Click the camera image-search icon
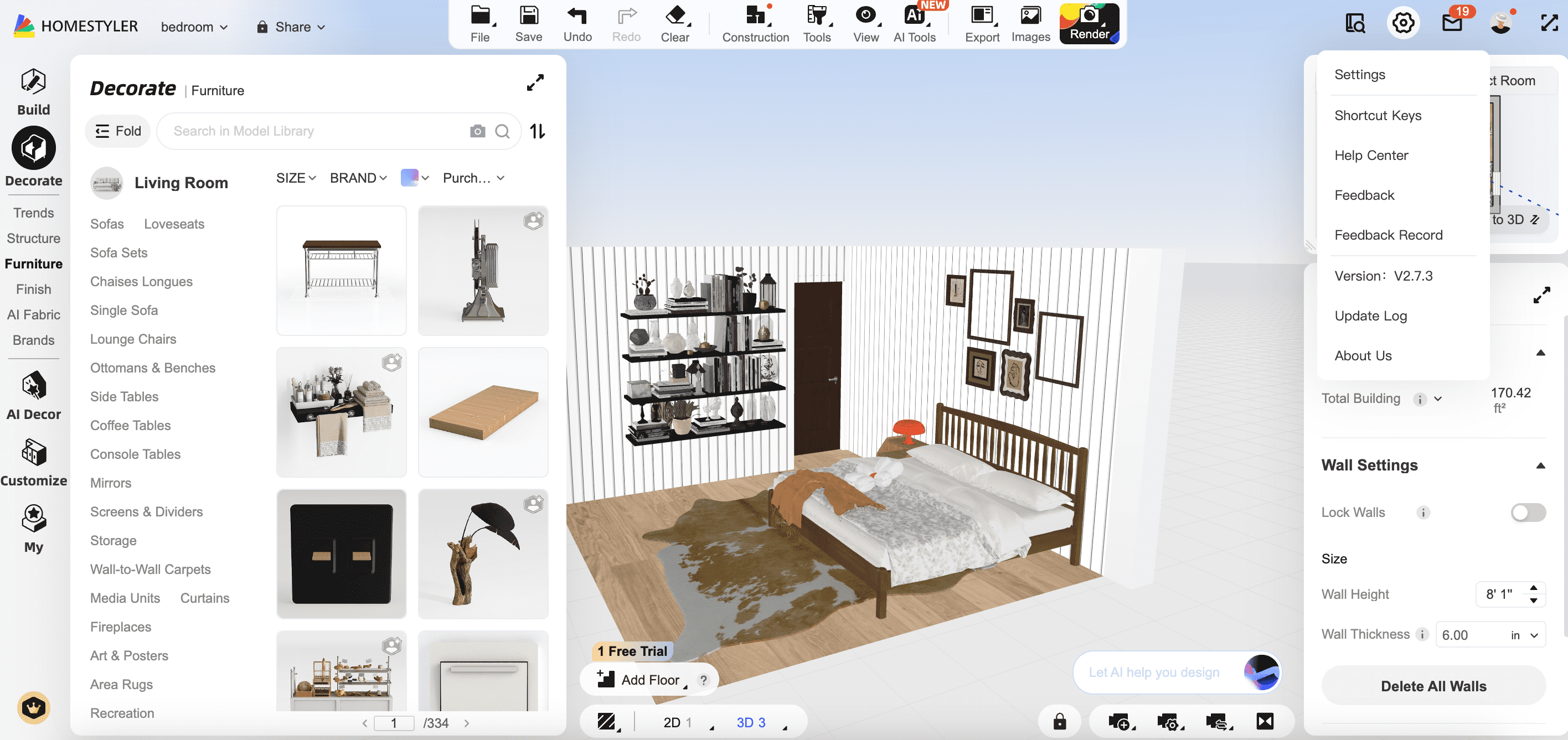 [477, 131]
